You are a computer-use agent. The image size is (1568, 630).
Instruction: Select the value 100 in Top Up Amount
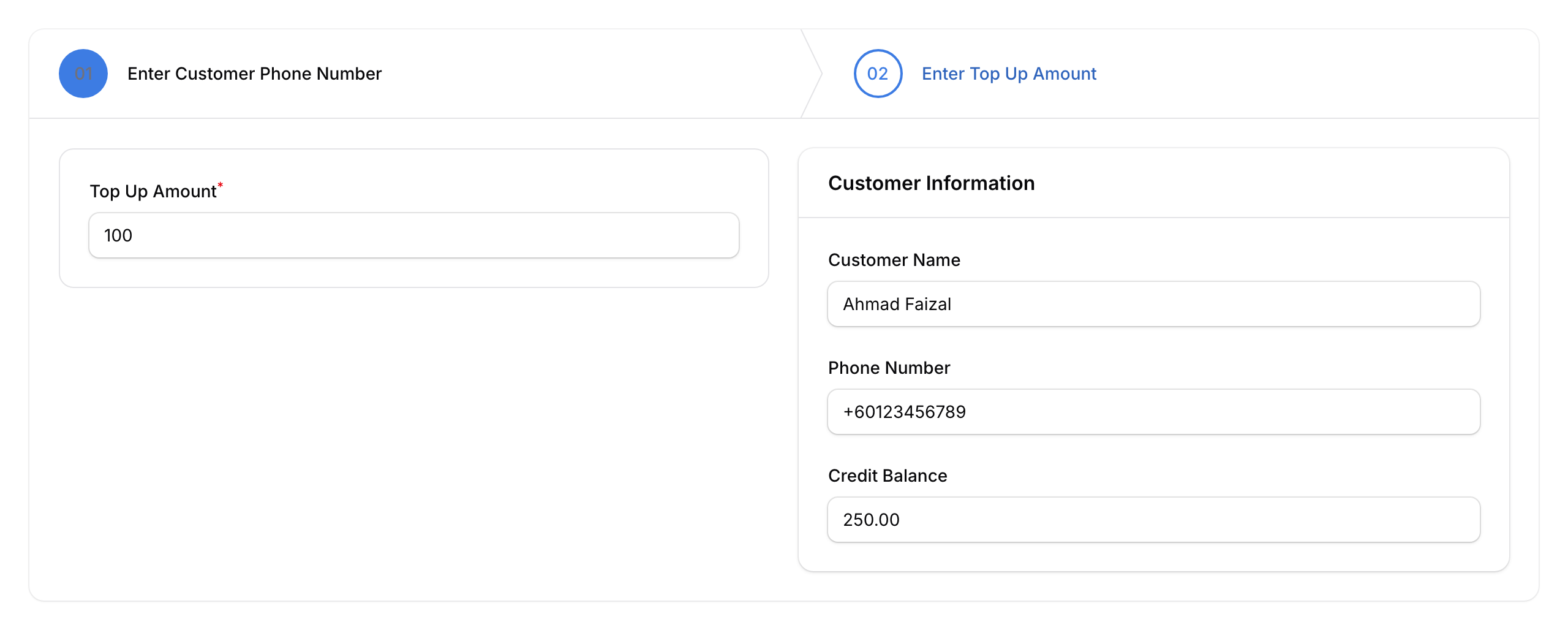pos(119,235)
